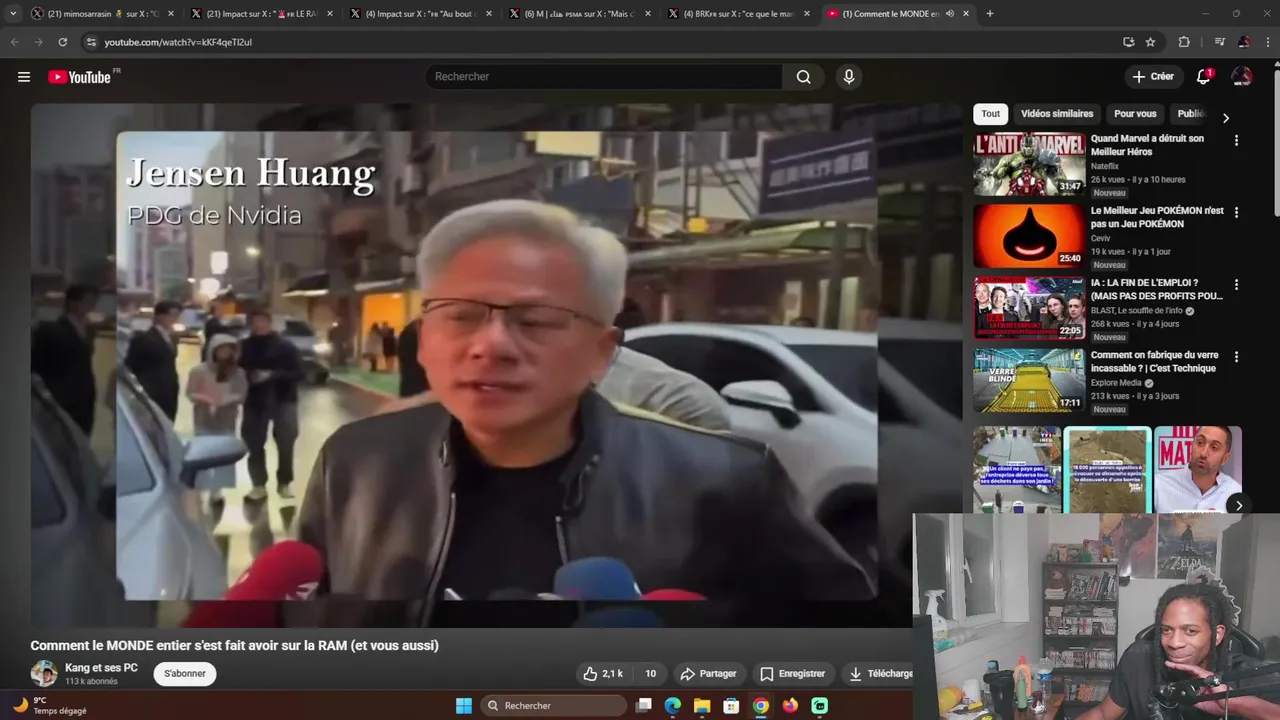Open the middle Shorts thumbnail with teal border
Image resolution: width=1280 pixels, height=720 pixels.
[x=1107, y=470]
